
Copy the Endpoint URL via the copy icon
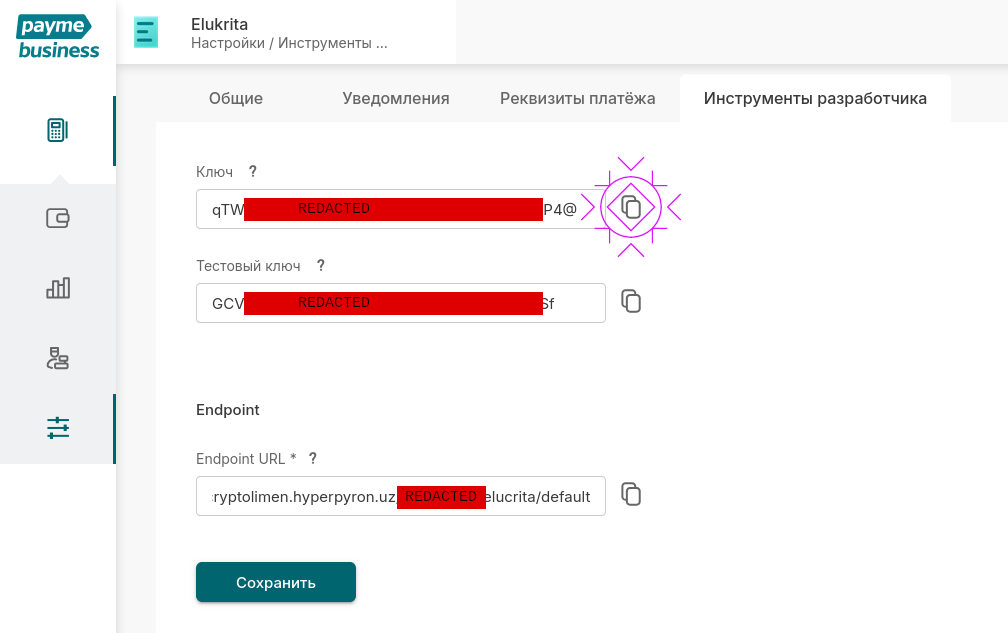(631, 494)
